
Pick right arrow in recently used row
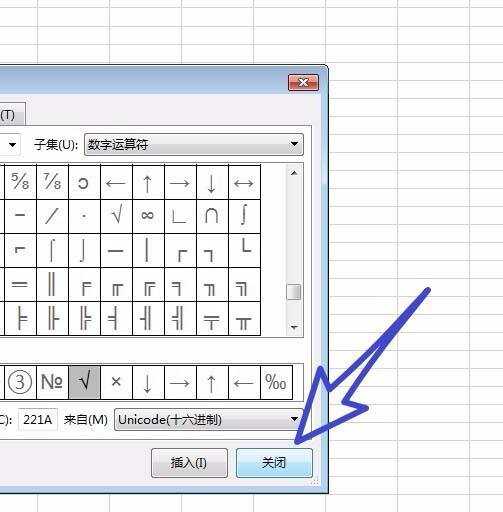pos(181,382)
